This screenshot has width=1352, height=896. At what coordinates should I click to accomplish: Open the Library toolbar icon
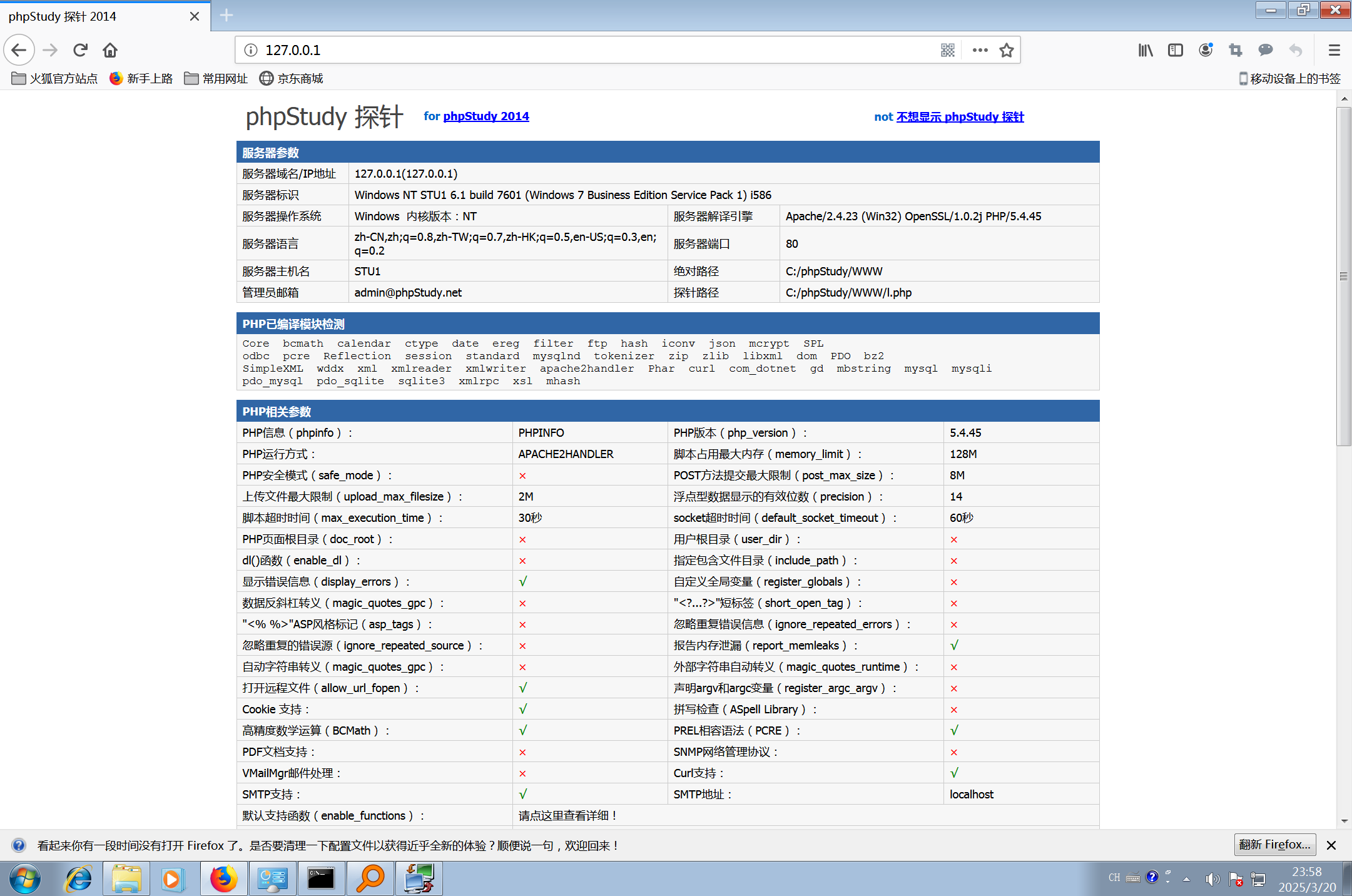(1145, 50)
